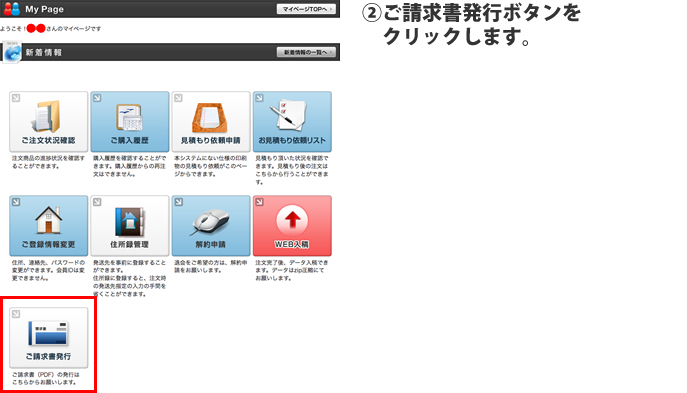Click the ご請求書(PDF)の発行は description text

pyautogui.click(x=46, y=379)
